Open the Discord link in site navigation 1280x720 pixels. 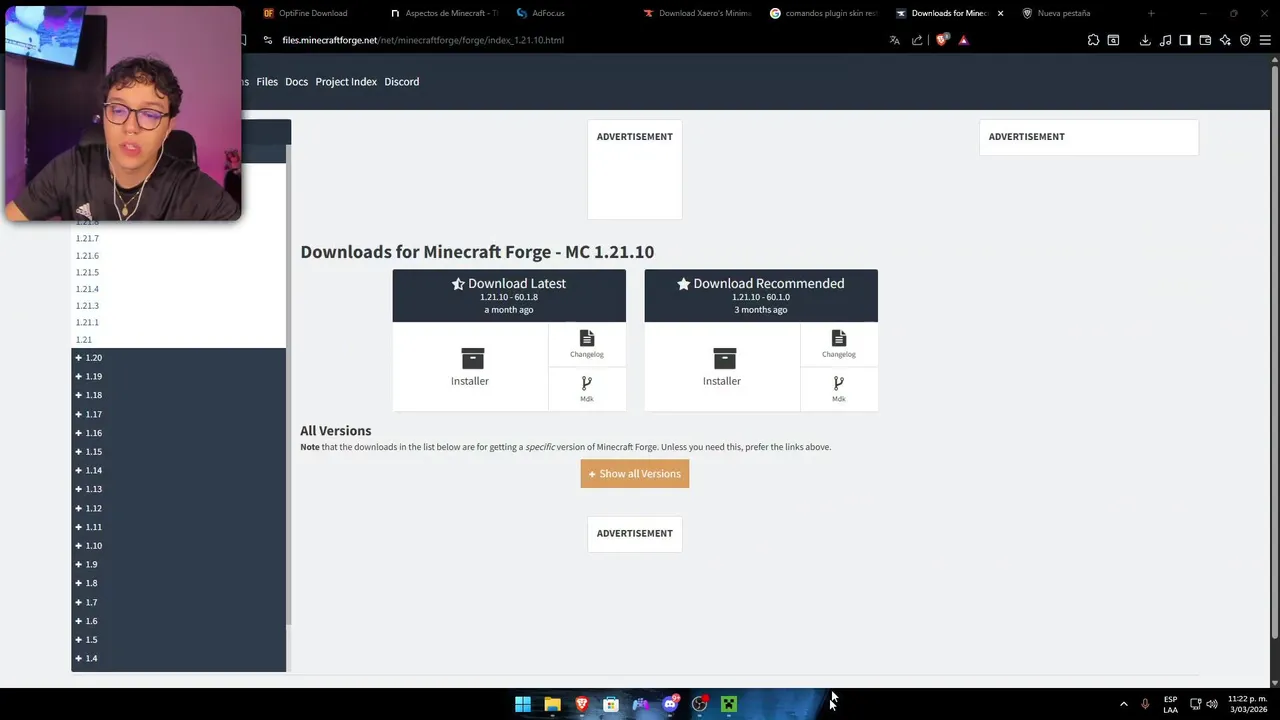tap(402, 82)
